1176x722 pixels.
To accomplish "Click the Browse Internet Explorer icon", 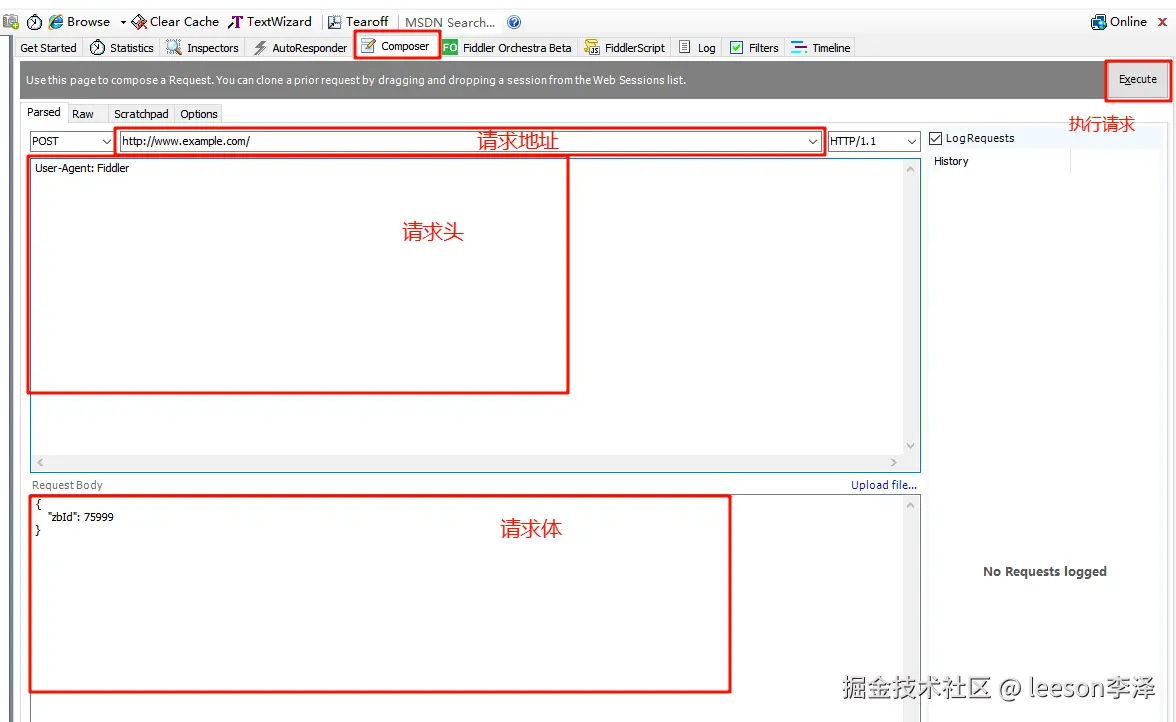I will [x=56, y=22].
